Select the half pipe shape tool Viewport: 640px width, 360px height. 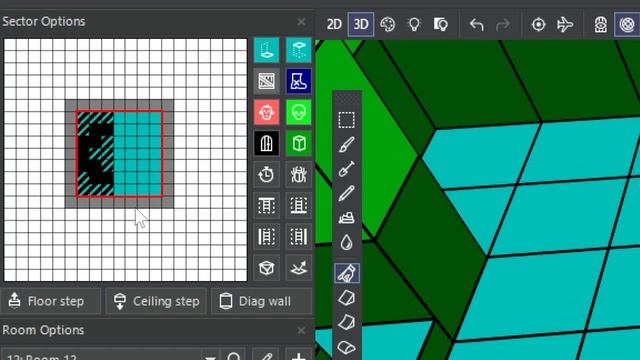click(347, 347)
